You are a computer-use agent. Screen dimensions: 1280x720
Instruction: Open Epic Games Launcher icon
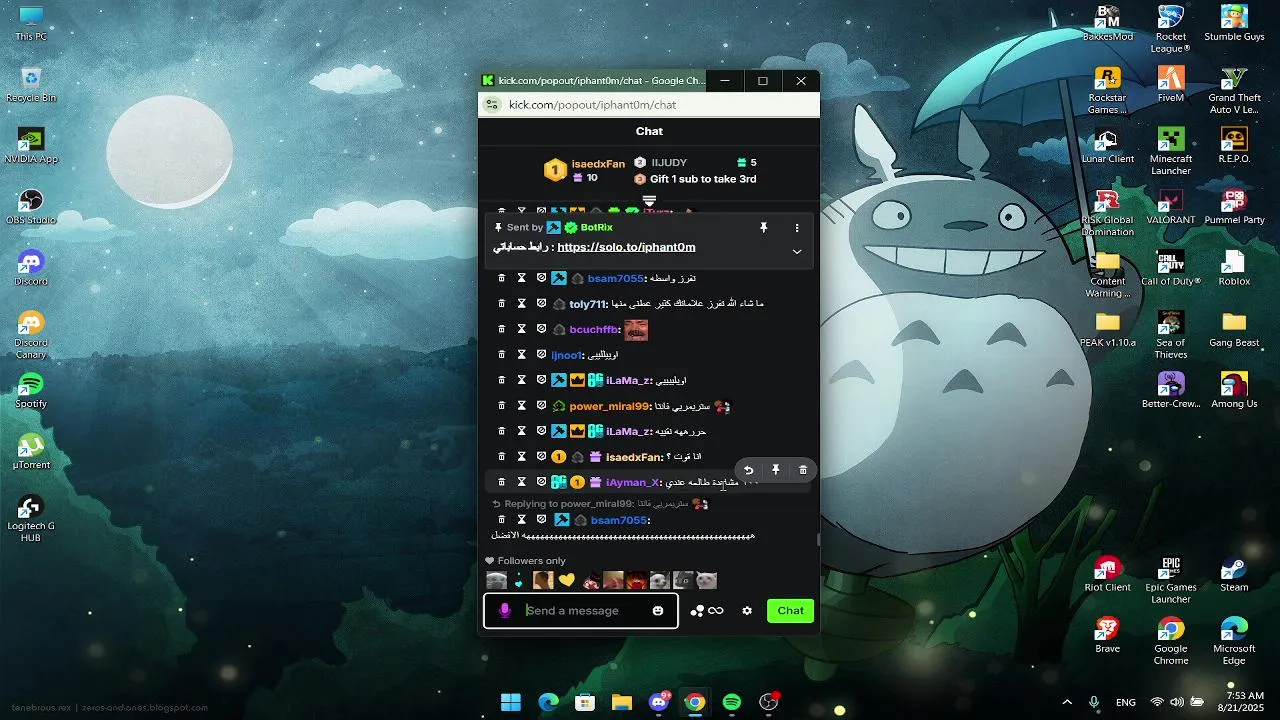point(1170,580)
